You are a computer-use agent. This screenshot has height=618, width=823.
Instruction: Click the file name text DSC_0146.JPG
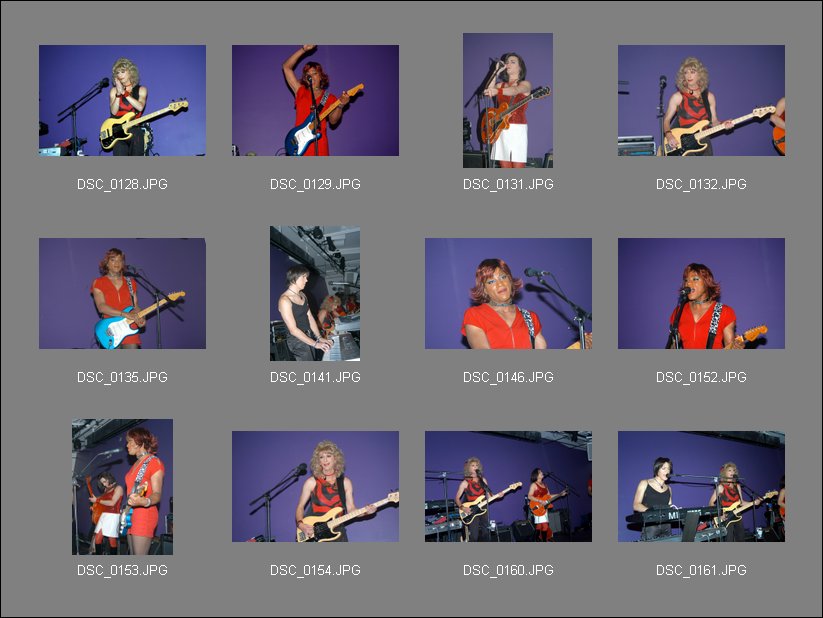[508, 377]
